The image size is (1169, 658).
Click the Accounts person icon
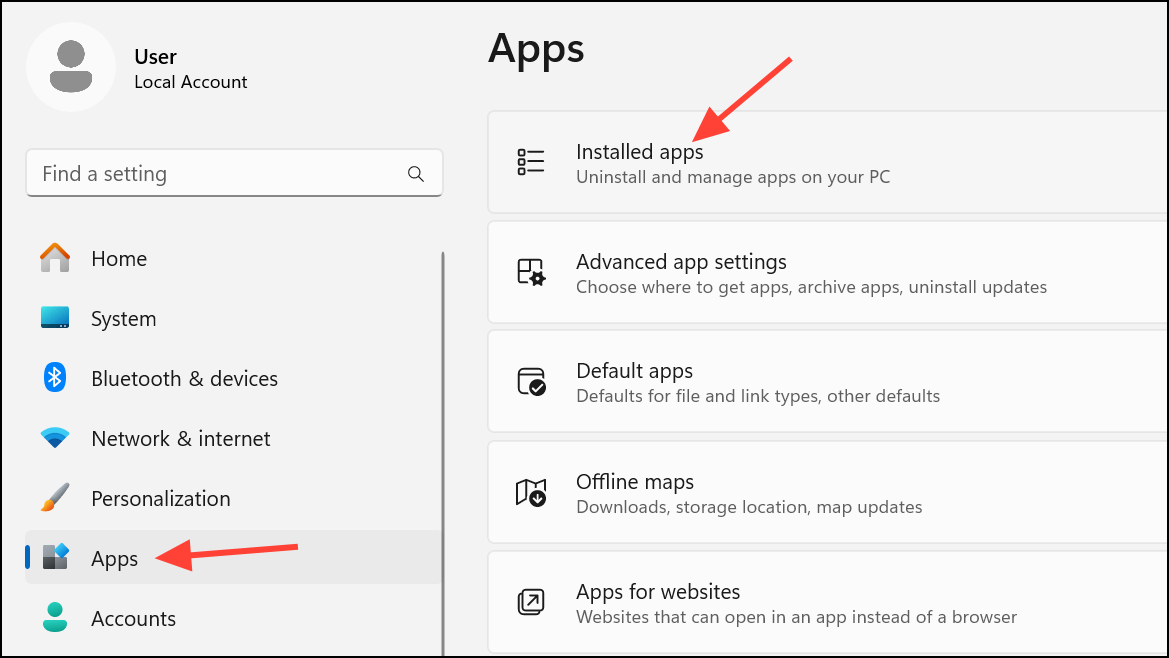pyautogui.click(x=55, y=617)
